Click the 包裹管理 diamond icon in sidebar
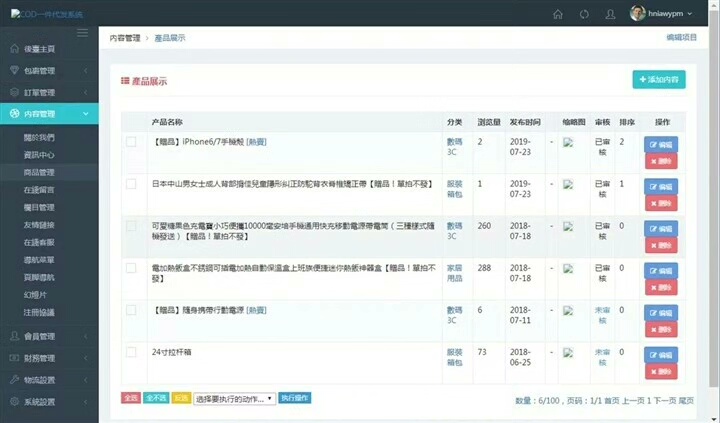Screen dimensions: 720x423 (x=13, y=70)
